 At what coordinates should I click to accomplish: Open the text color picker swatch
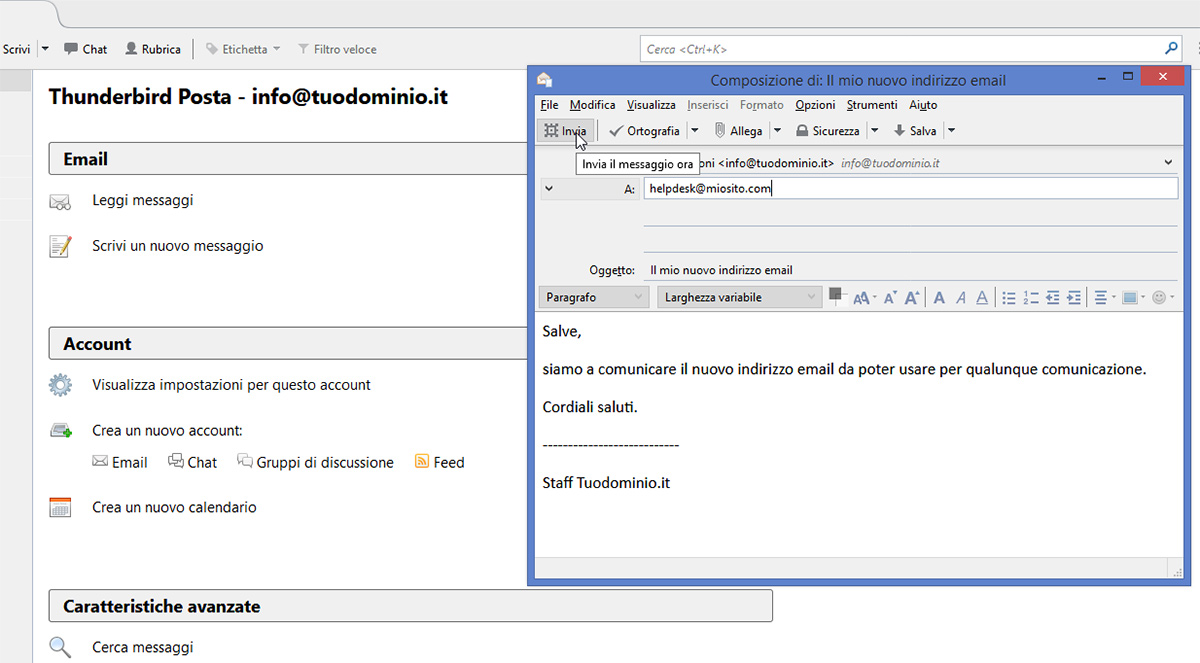pyautogui.click(x=836, y=296)
